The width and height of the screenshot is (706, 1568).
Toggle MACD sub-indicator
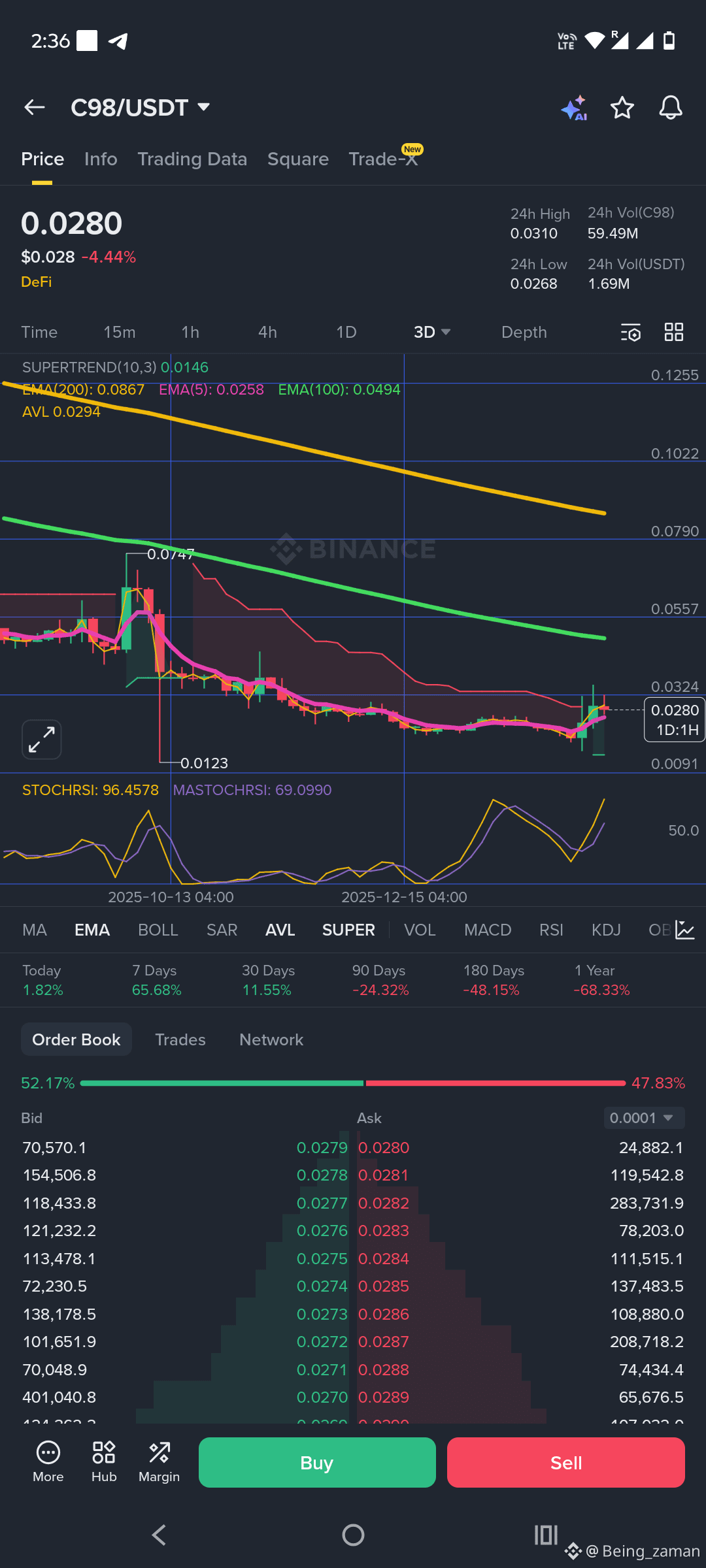click(x=488, y=930)
